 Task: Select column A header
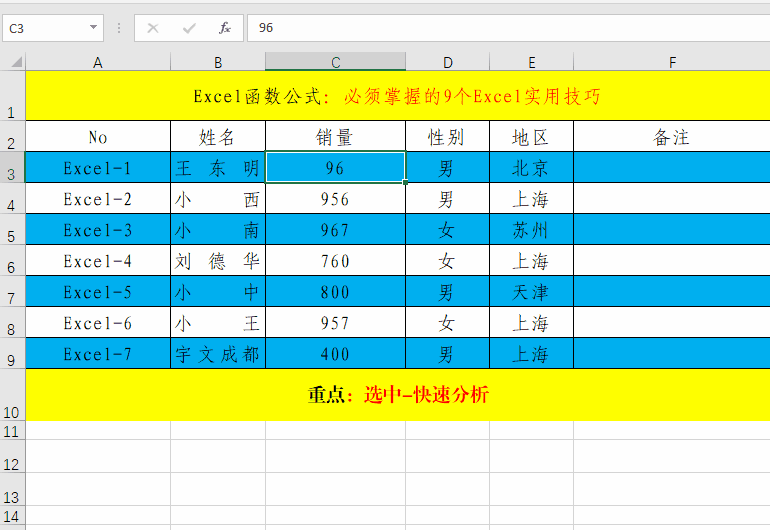98,62
